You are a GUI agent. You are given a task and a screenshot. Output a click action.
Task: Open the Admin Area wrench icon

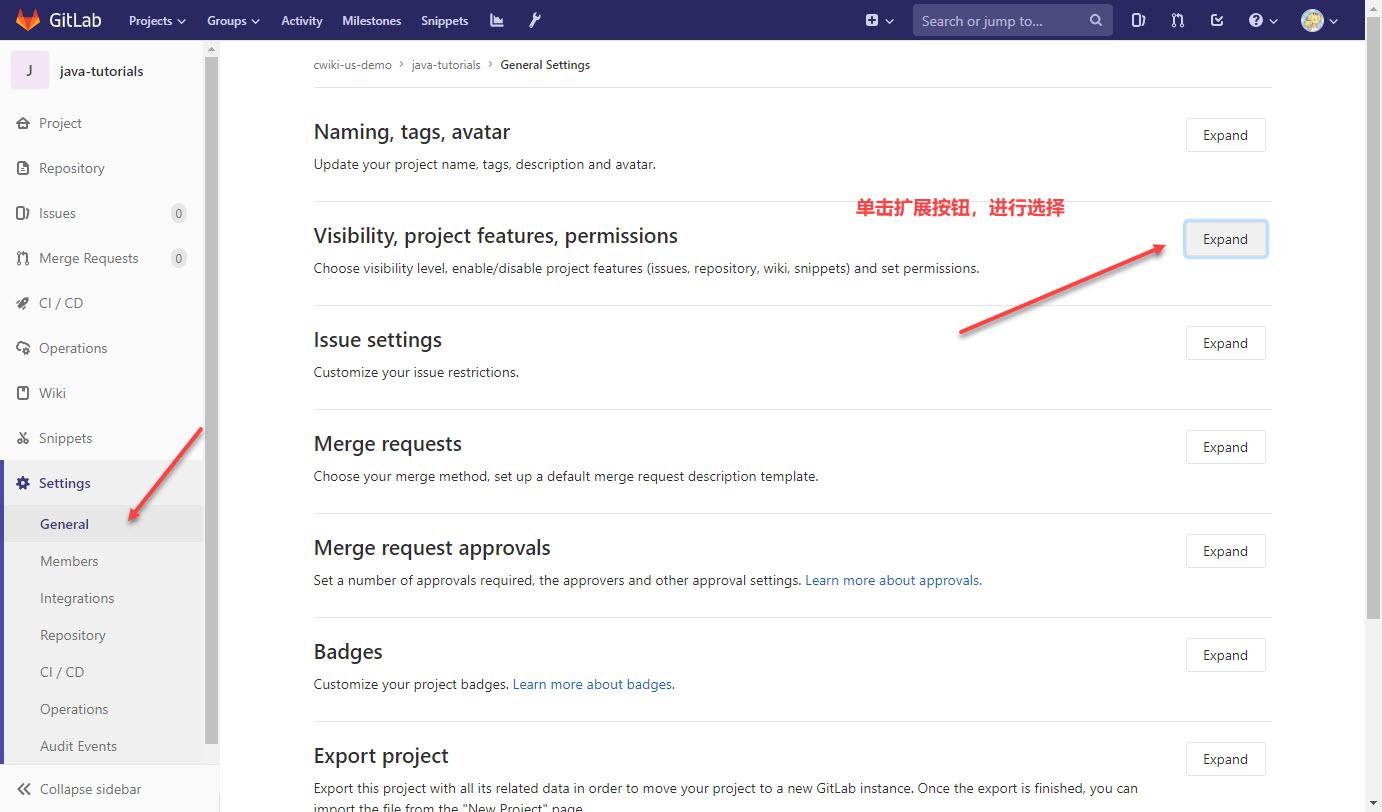534,19
